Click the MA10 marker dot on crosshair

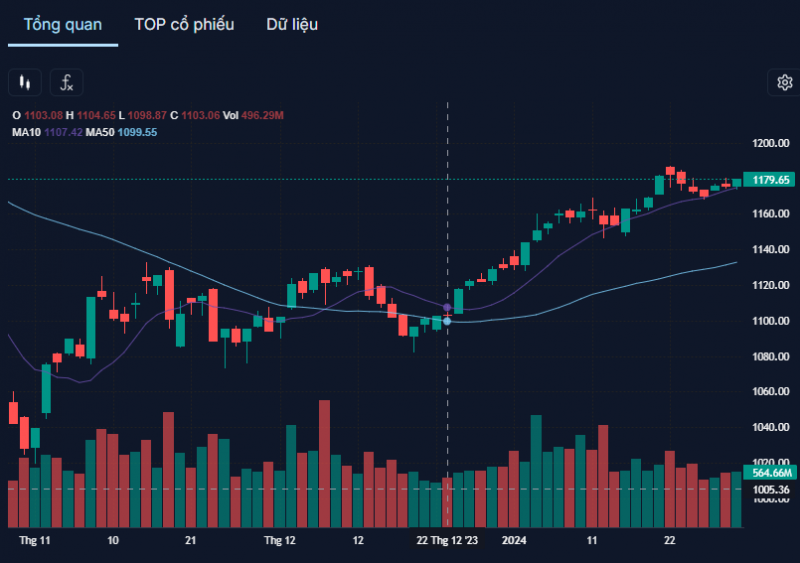point(447,307)
